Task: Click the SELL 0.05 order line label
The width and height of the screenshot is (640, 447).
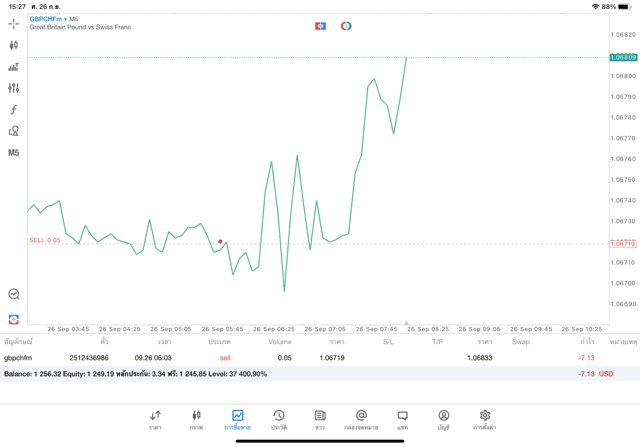Action: [x=45, y=240]
